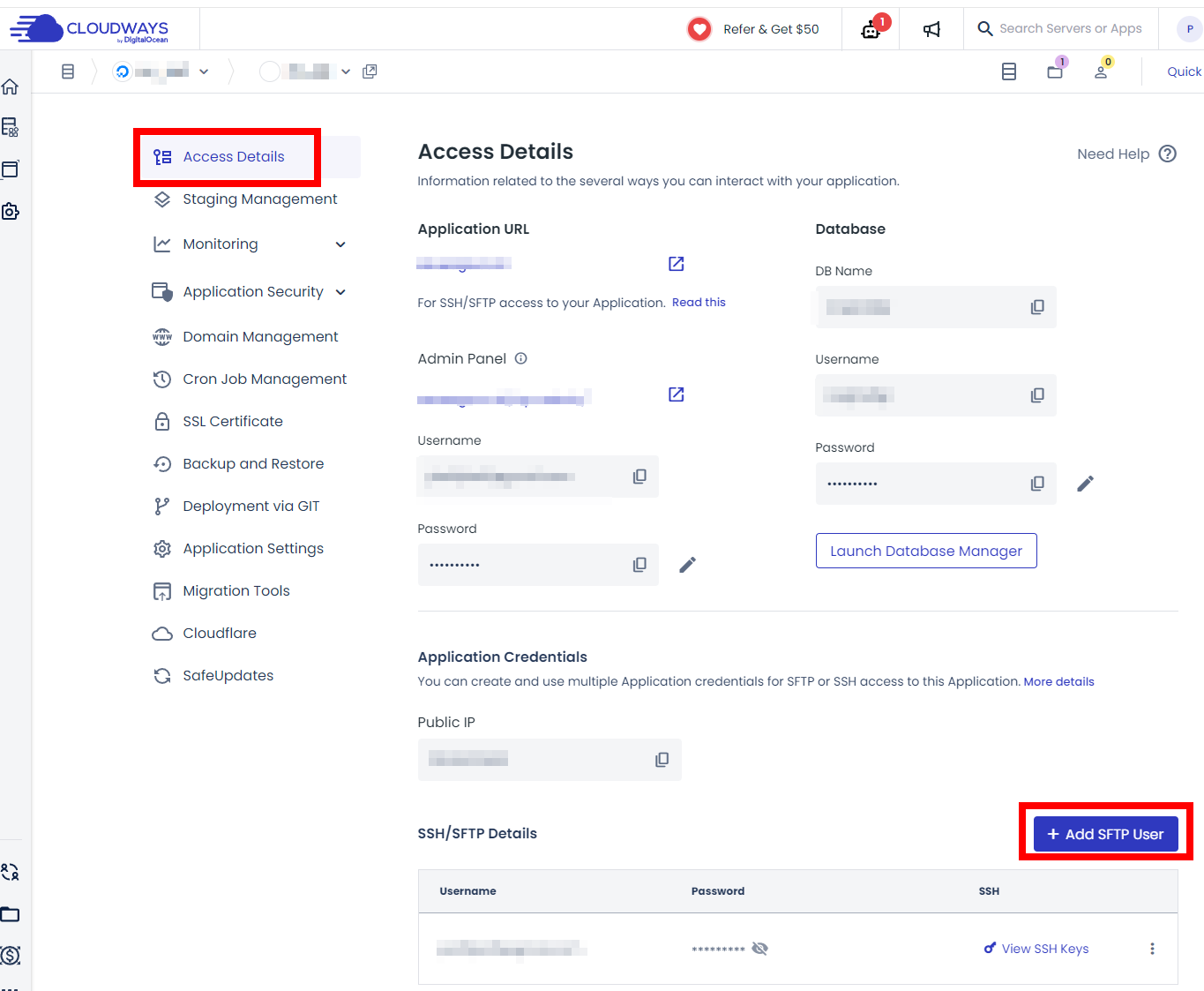Click the Refer & Get $50 heart icon
1204x991 pixels.
699,29
